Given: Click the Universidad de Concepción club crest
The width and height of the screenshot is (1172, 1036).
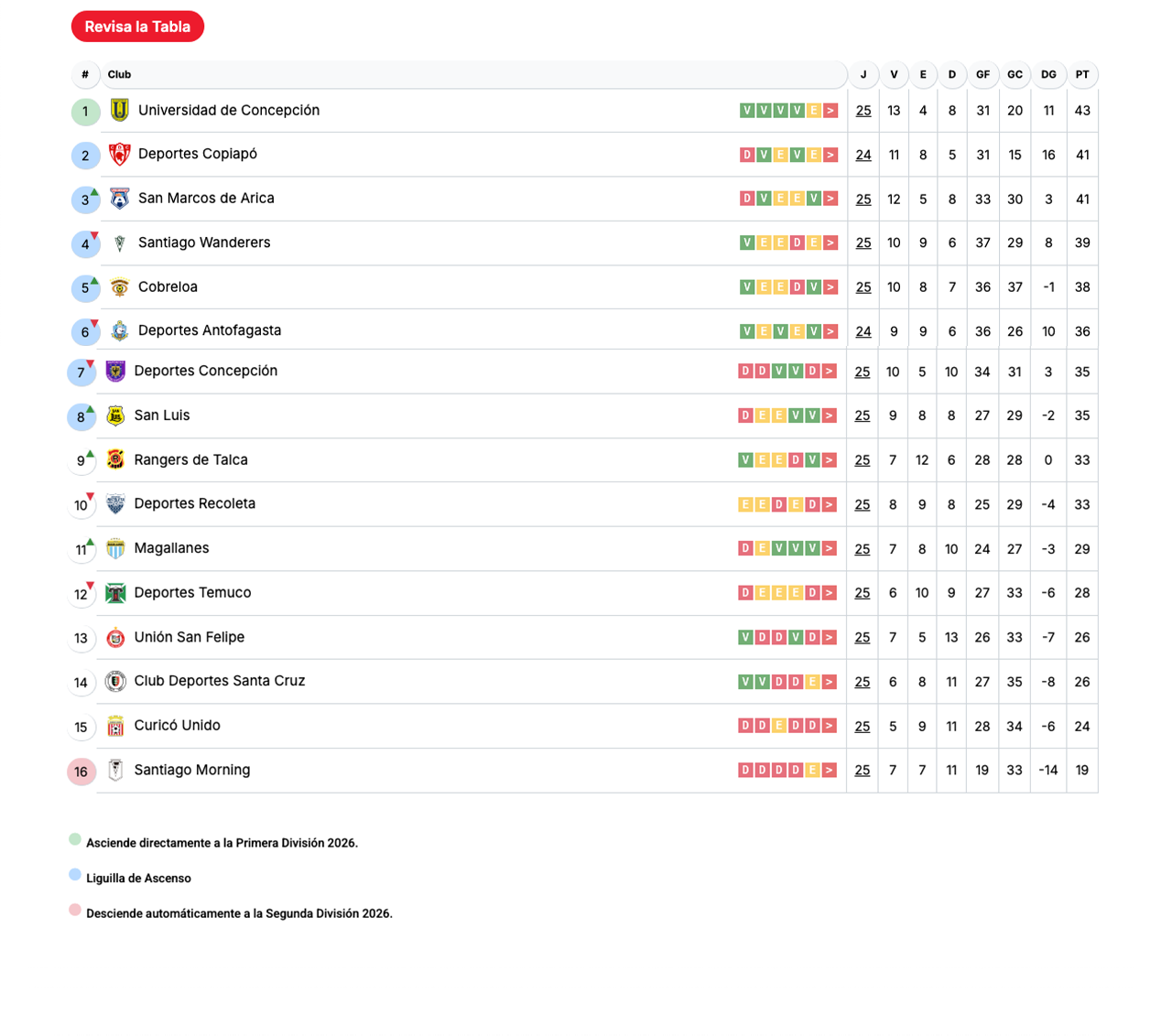Looking at the screenshot, I should 119,111.
